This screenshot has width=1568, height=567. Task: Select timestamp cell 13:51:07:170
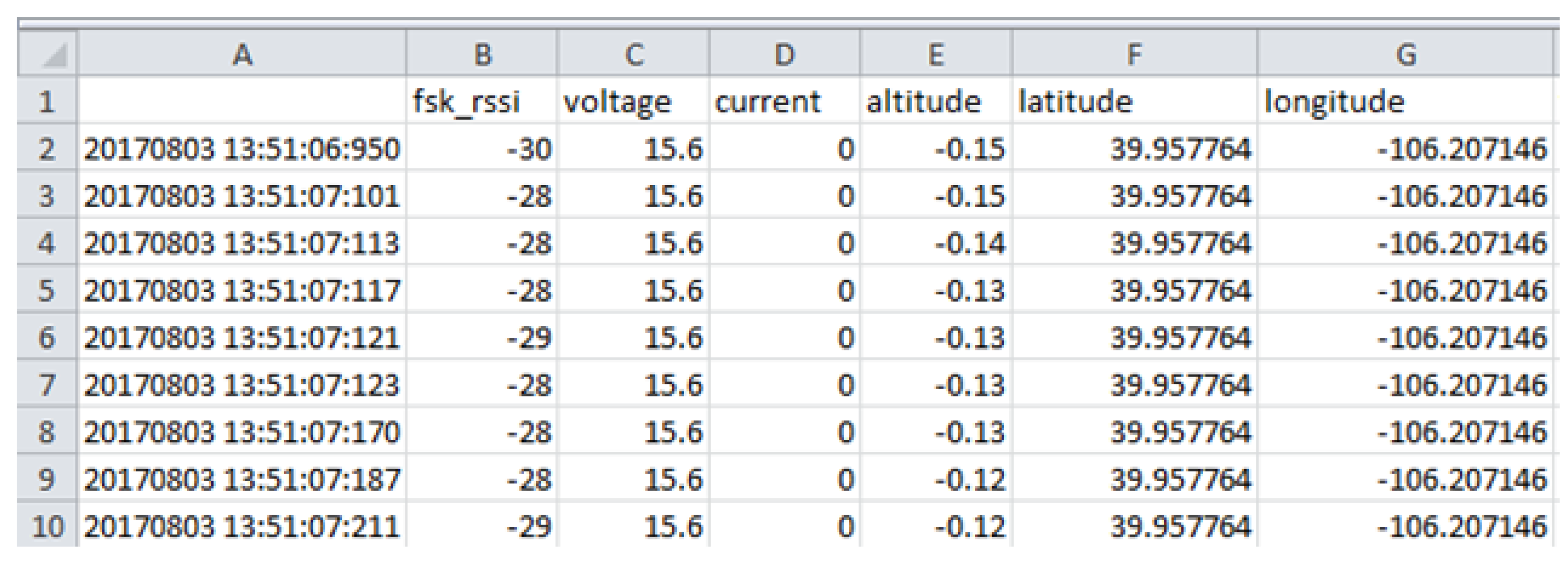click(x=242, y=431)
